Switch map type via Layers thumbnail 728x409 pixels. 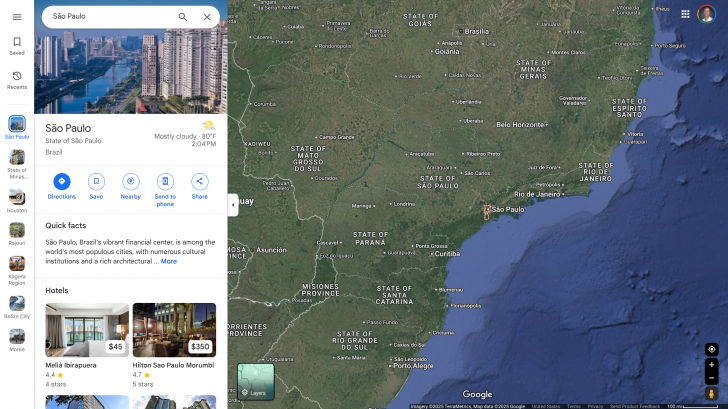click(x=255, y=381)
